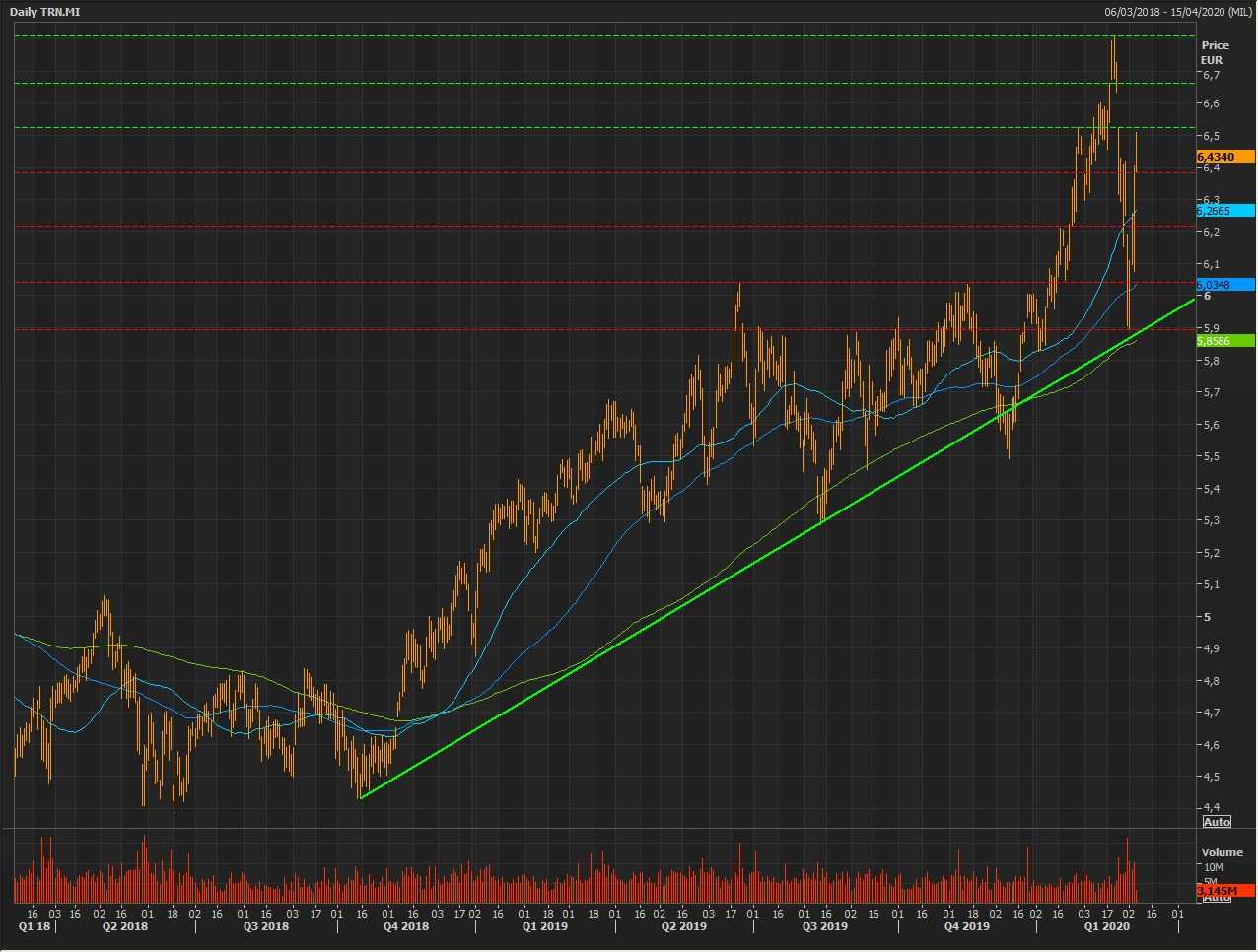Click the Q2 2019 quarter label
Screen dimensions: 1258x952
683,927
